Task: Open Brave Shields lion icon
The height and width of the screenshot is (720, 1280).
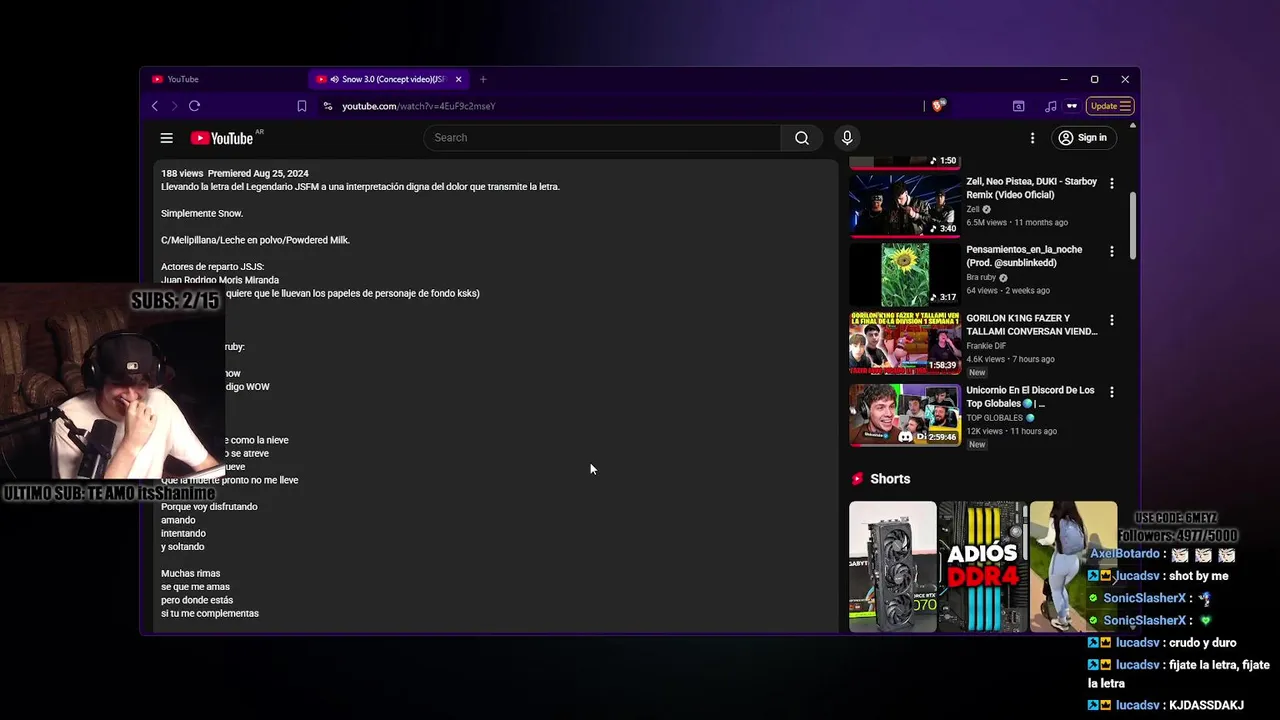Action: pyautogui.click(x=938, y=105)
